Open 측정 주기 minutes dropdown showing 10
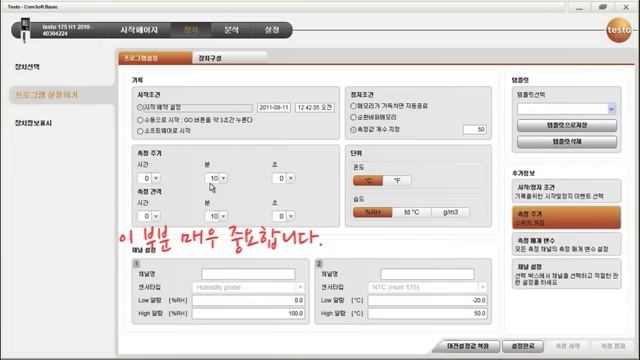The width and height of the screenshot is (640, 360). coord(223,178)
